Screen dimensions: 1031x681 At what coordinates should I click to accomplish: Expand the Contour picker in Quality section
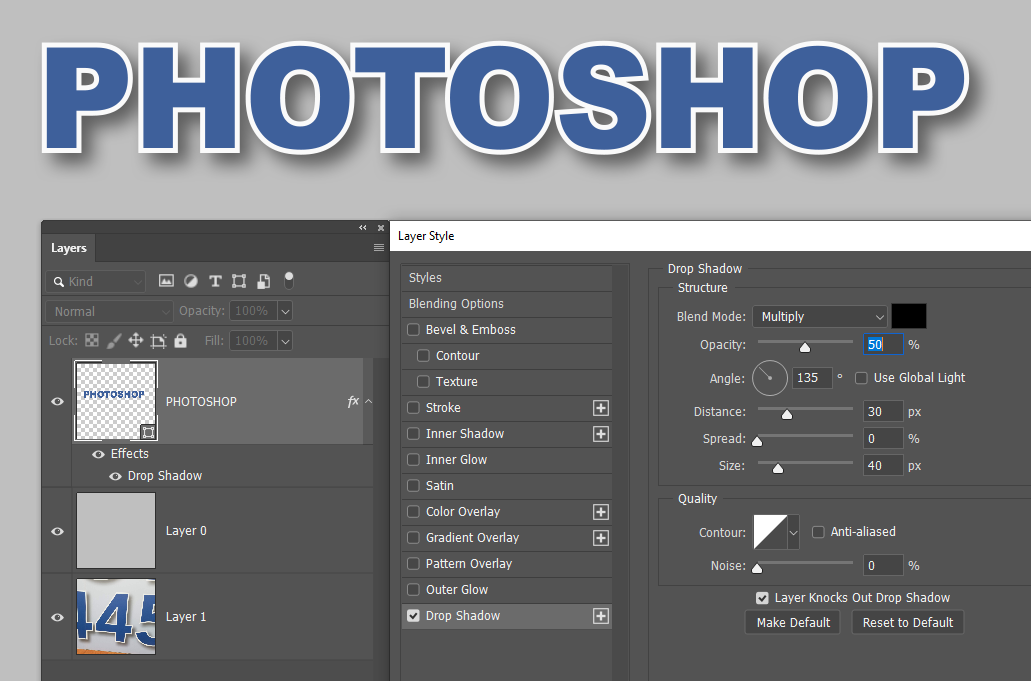795,531
